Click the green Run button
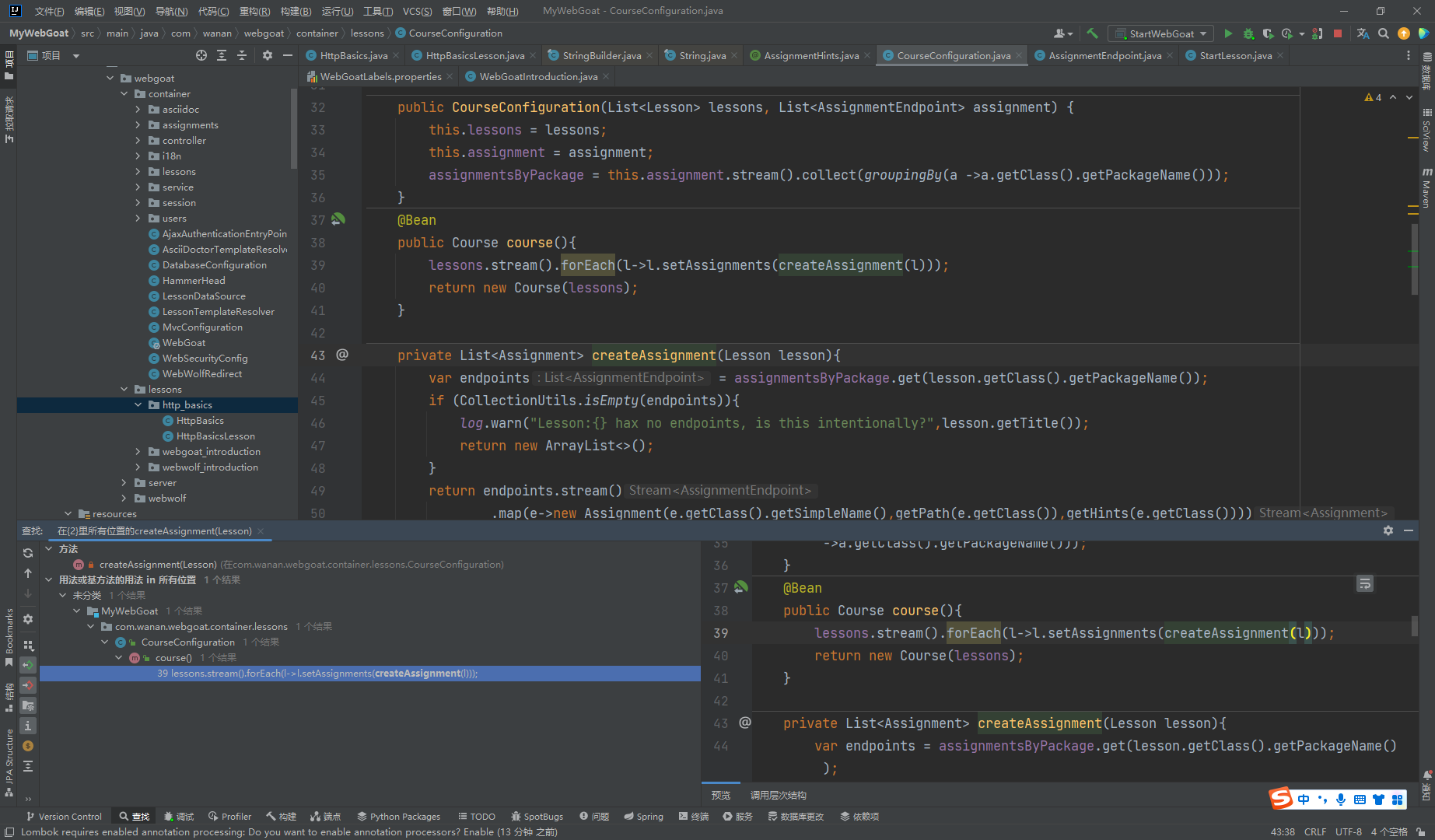Viewport: 1435px width, 840px height. (x=1228, y=33)
